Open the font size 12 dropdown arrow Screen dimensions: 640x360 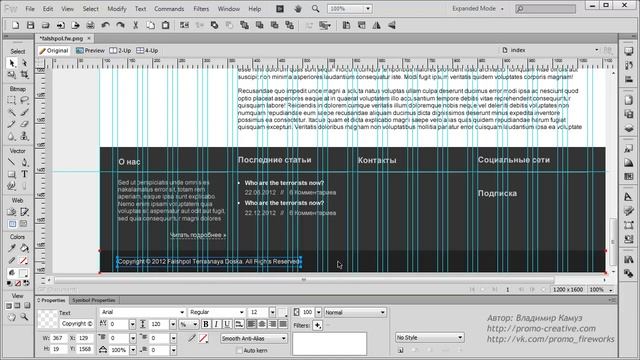click(x=272, y=312)
